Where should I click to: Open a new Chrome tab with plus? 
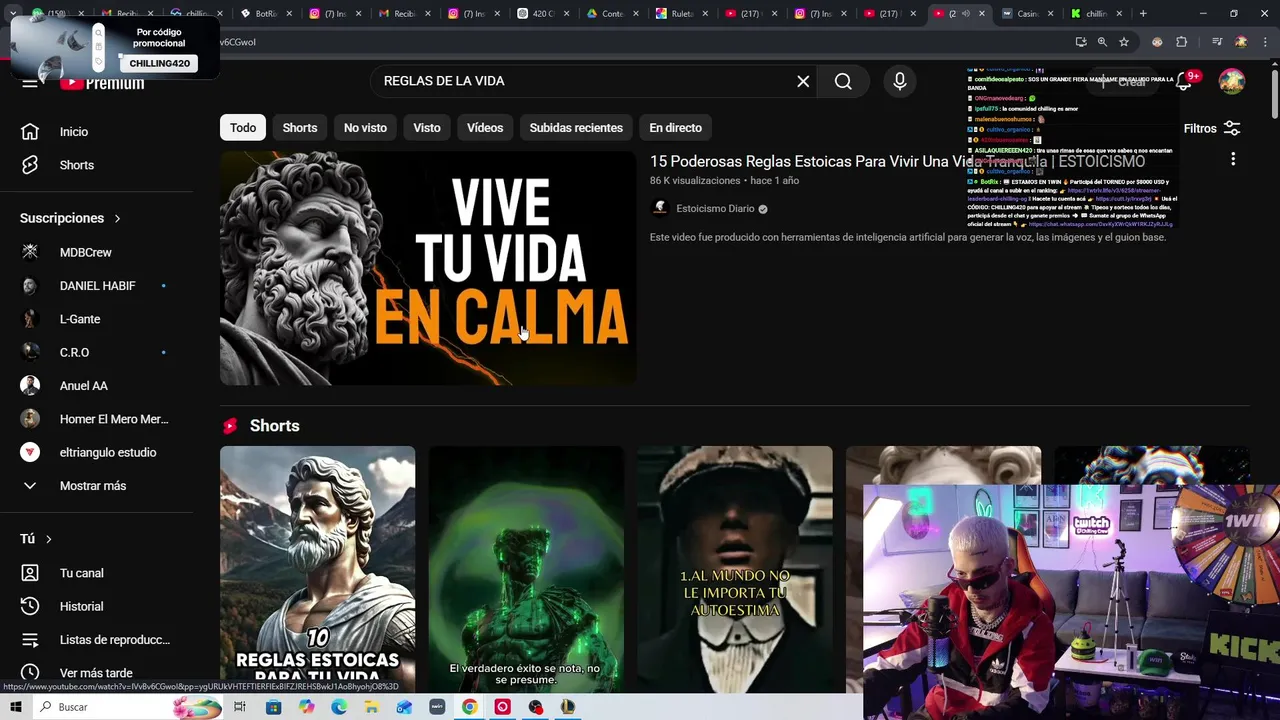pyautogui.click(x=1143, y=14)
